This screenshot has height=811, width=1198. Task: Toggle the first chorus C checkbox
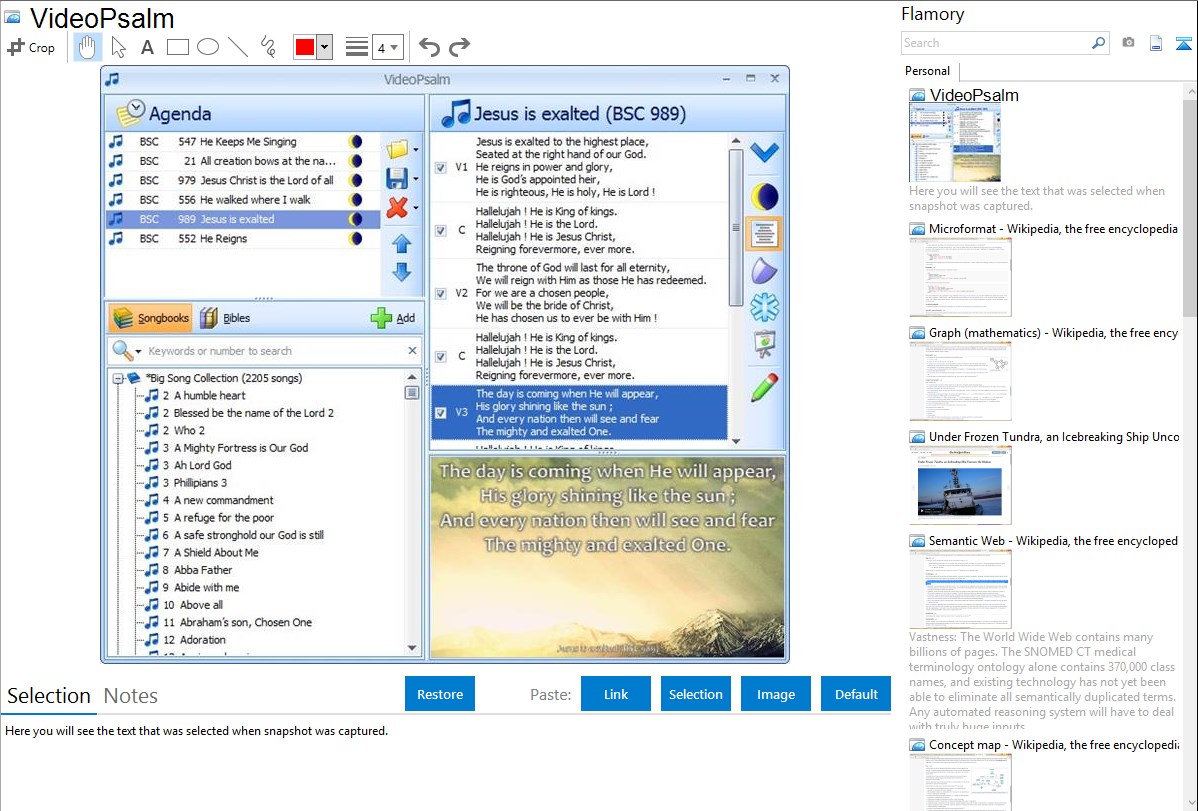pyautogui.click(x=441, y=230)
